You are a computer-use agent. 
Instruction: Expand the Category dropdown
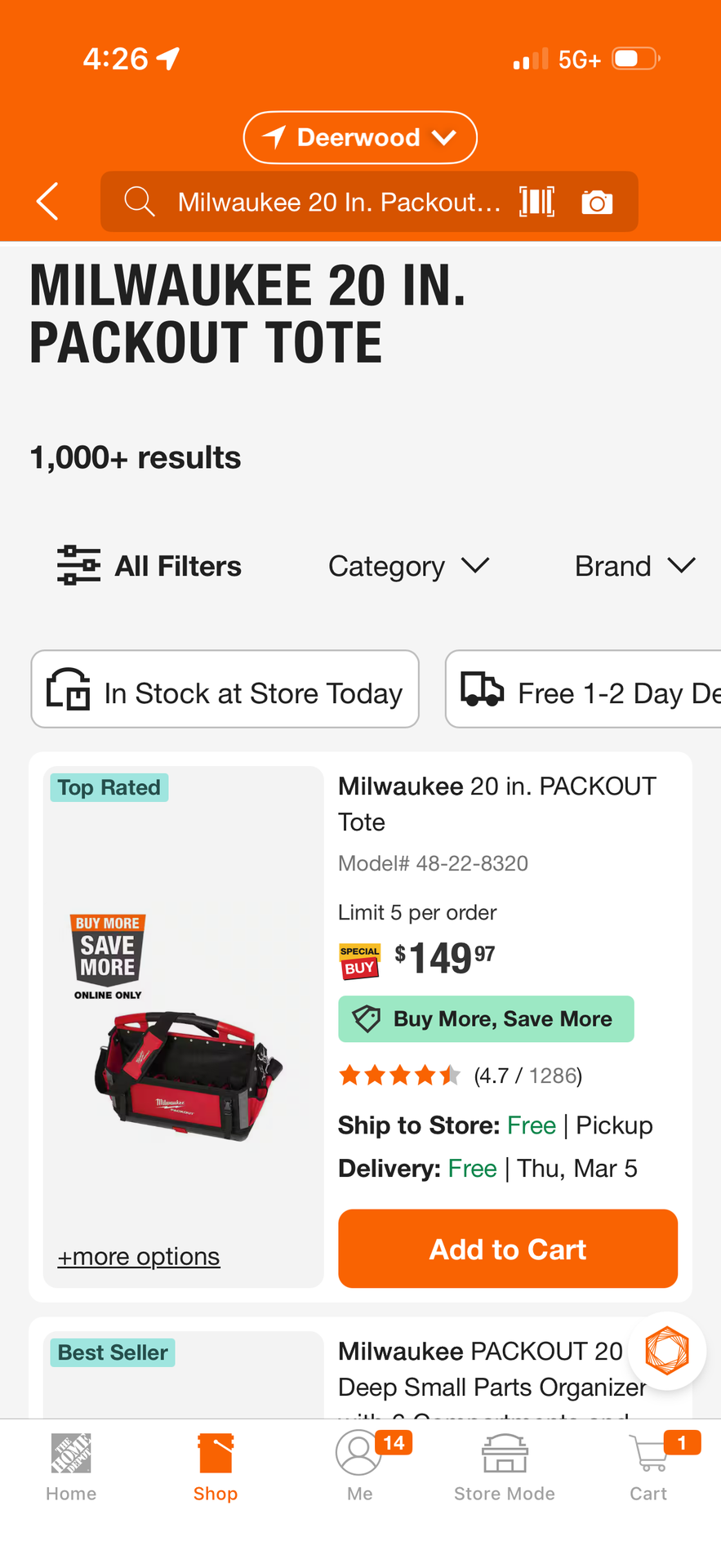[x=408, y=566]
